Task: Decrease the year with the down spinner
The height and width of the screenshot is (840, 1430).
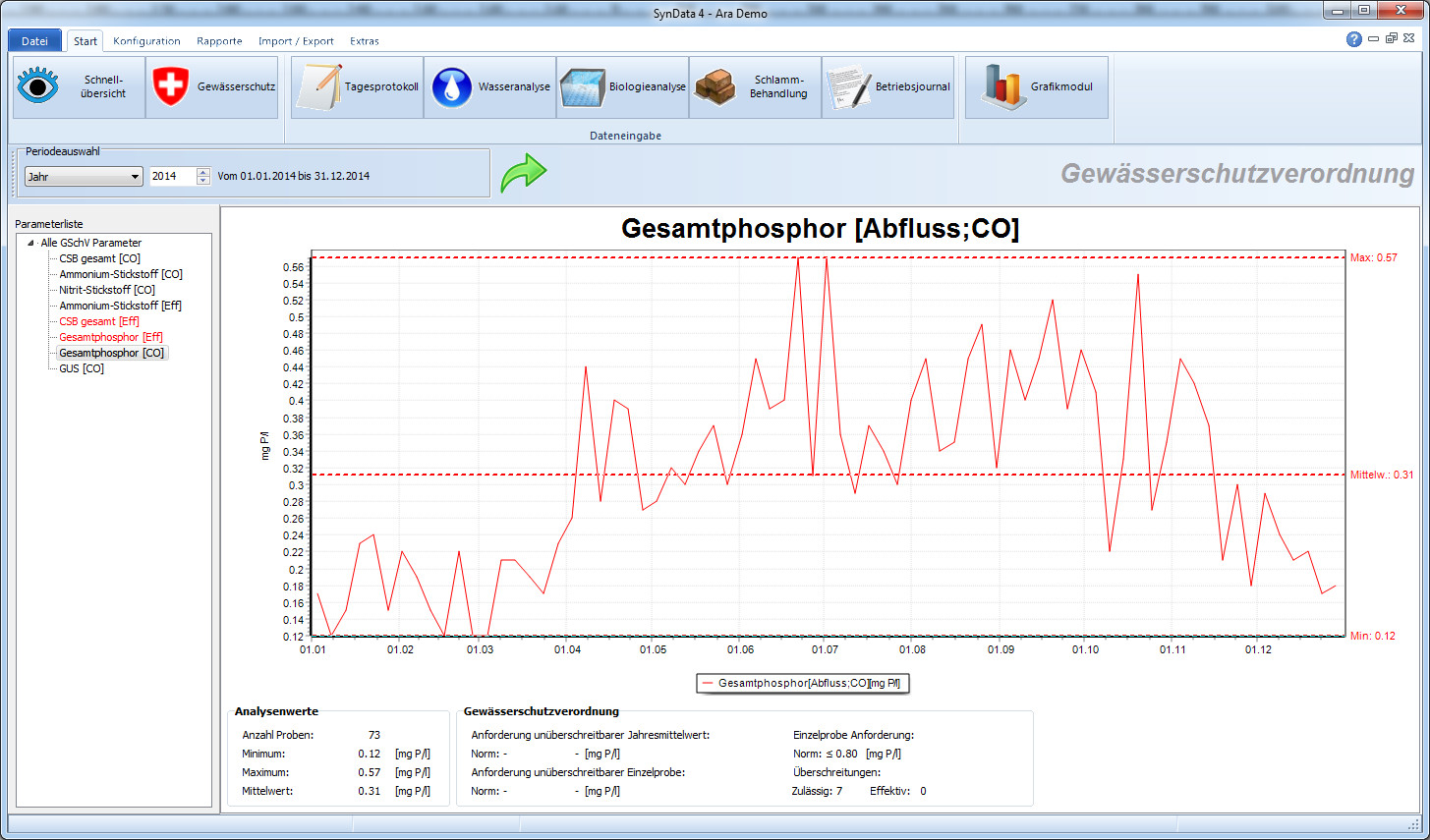Action: tap(203, 181)
